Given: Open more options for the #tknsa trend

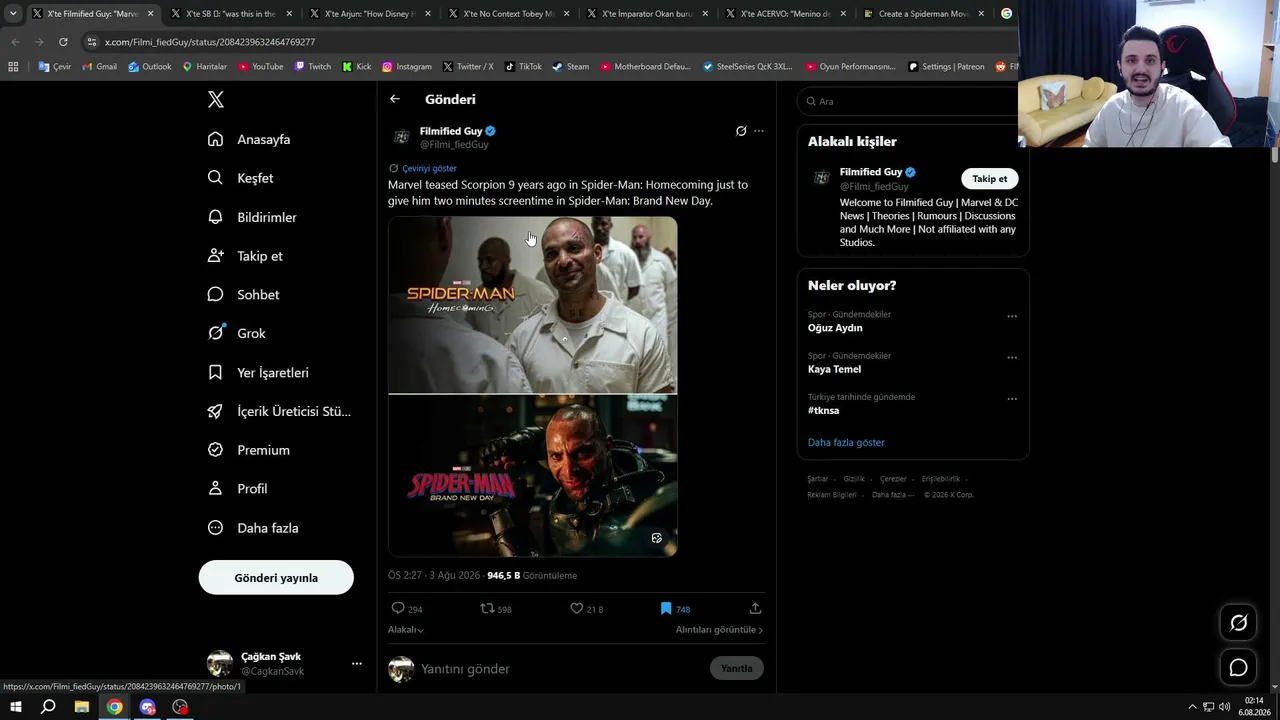Looking at the screenshot, I should (1012, 398).
